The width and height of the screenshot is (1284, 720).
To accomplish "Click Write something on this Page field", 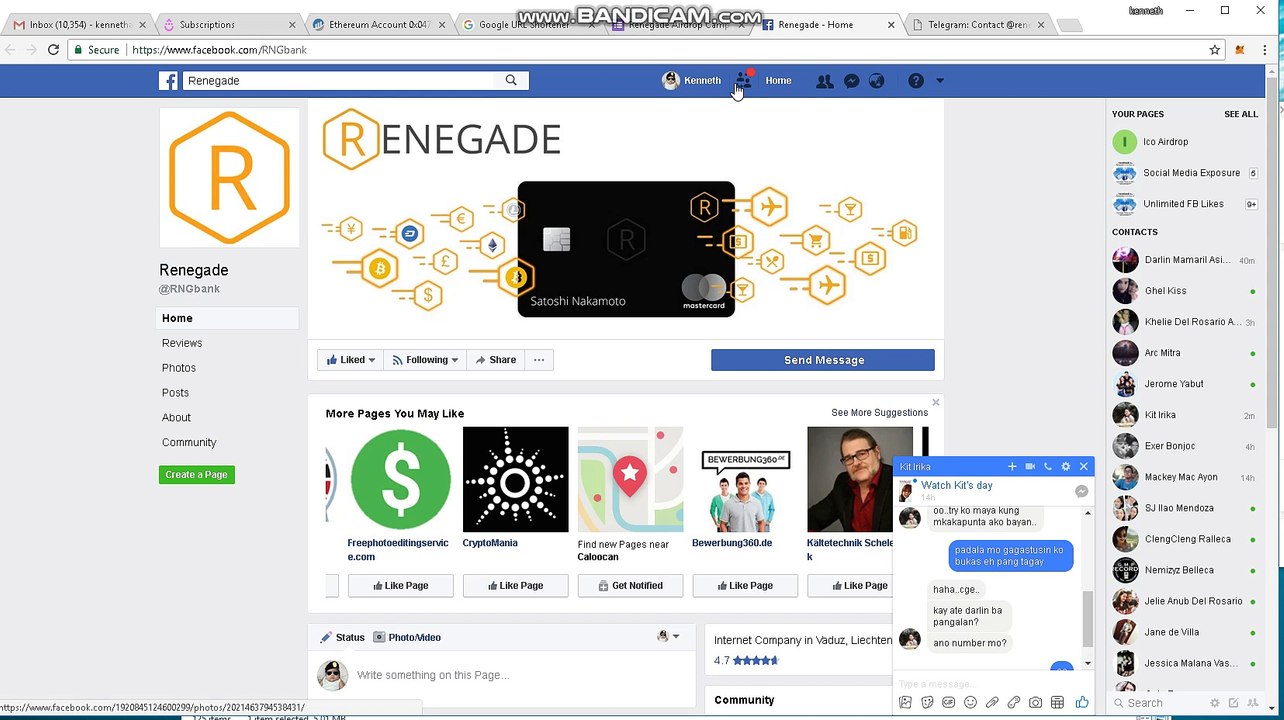I will pyautogui.click(x=432, y=675).
